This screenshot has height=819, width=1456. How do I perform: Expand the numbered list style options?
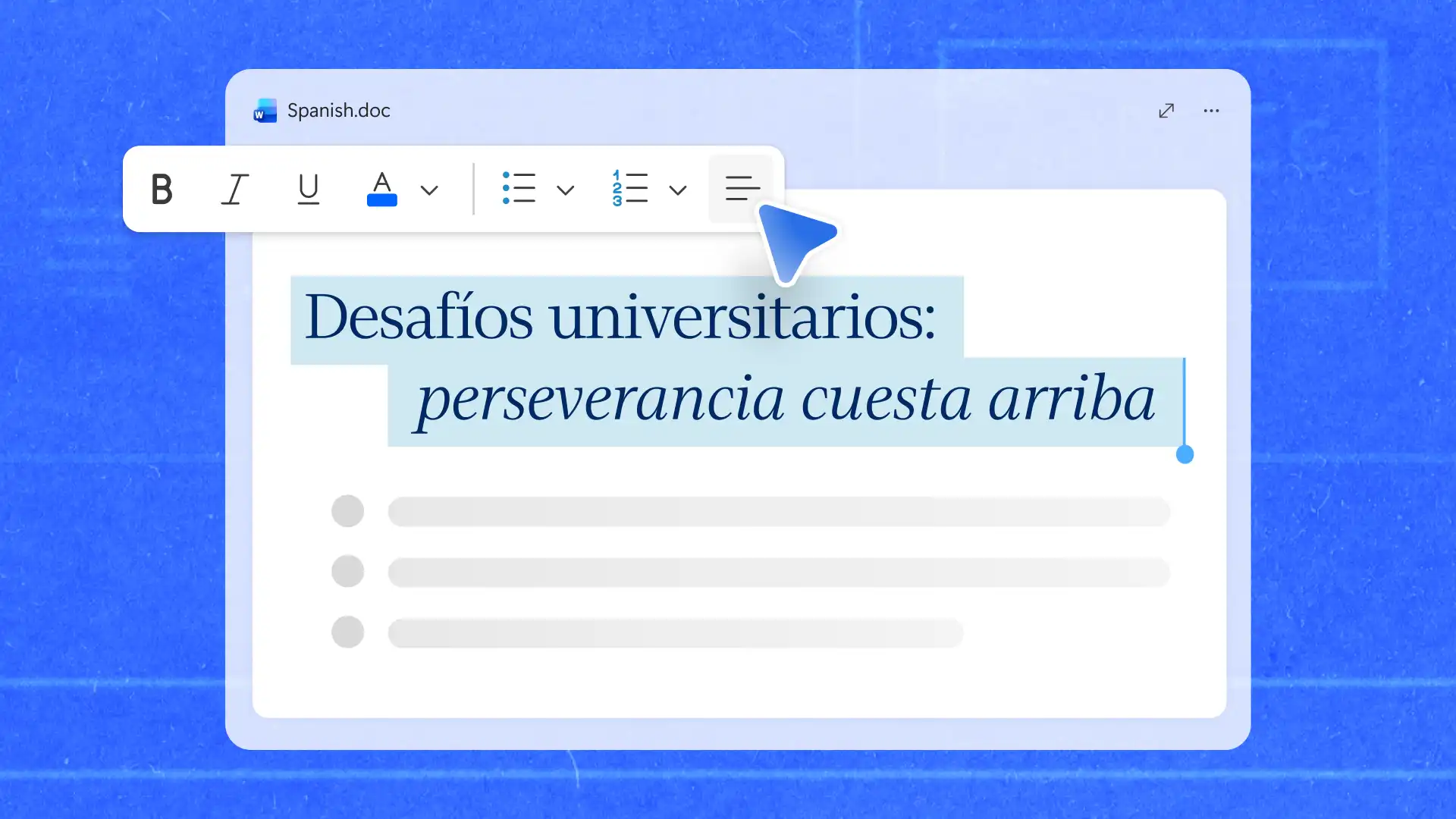point(678,190)
